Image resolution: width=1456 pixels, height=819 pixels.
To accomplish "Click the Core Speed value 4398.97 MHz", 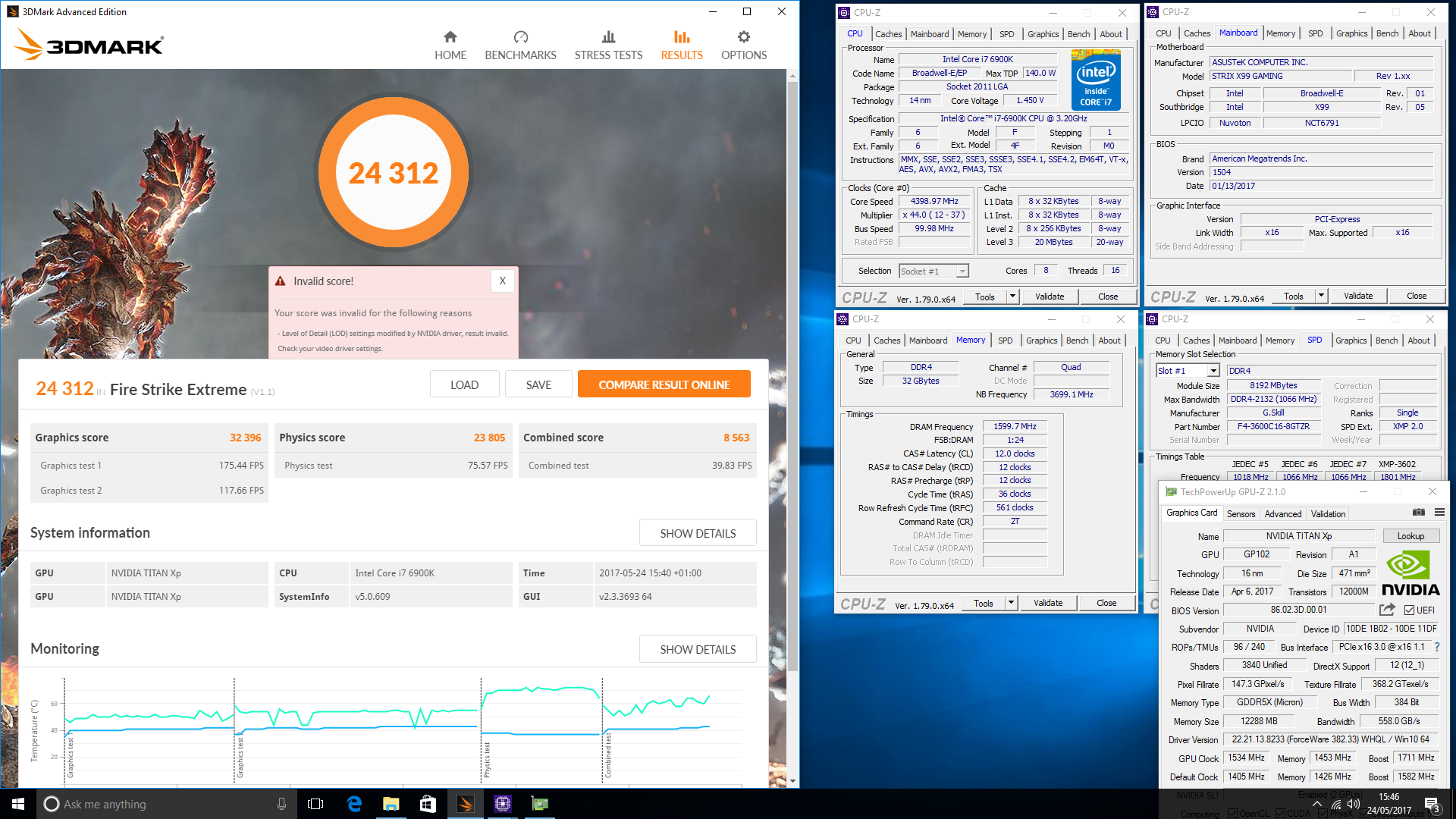I will point(934,202).
